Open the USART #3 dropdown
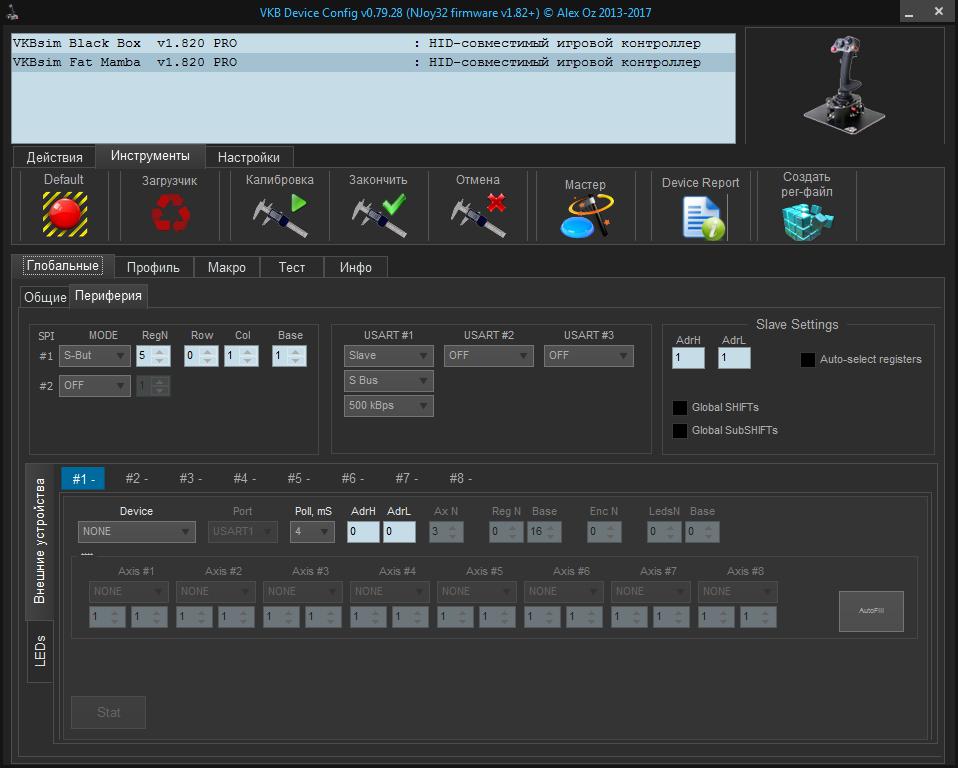 (x=589, y=356)
